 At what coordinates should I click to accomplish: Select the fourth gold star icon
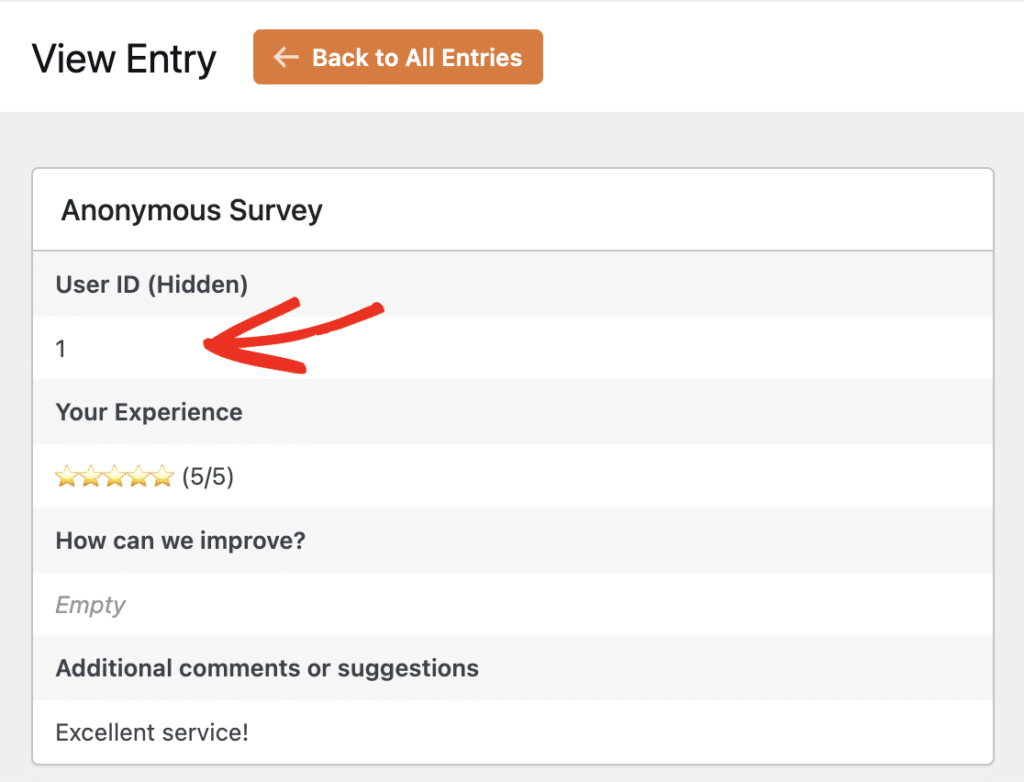click(137, 475)
